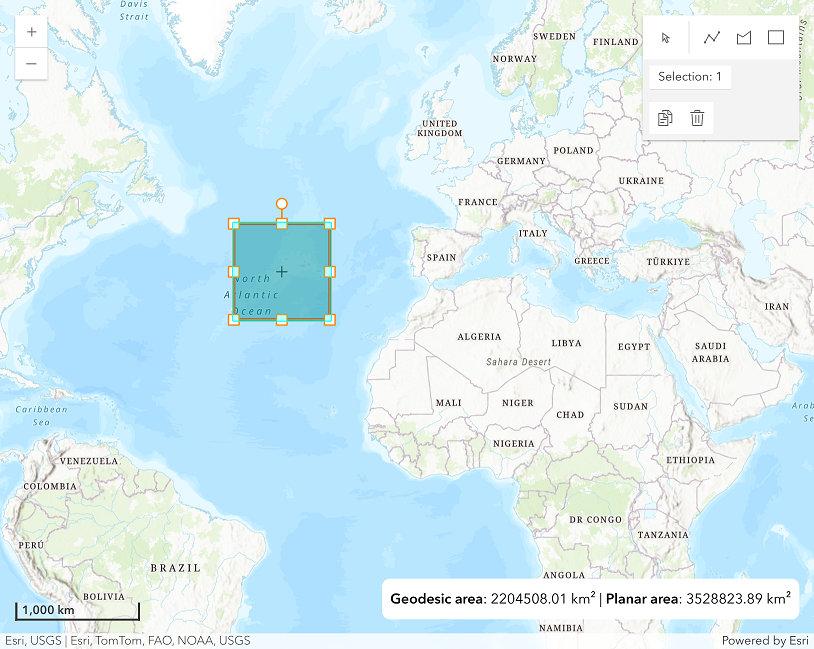Duplicate the selected graphic
814x649 pixels.
[665, 119]
